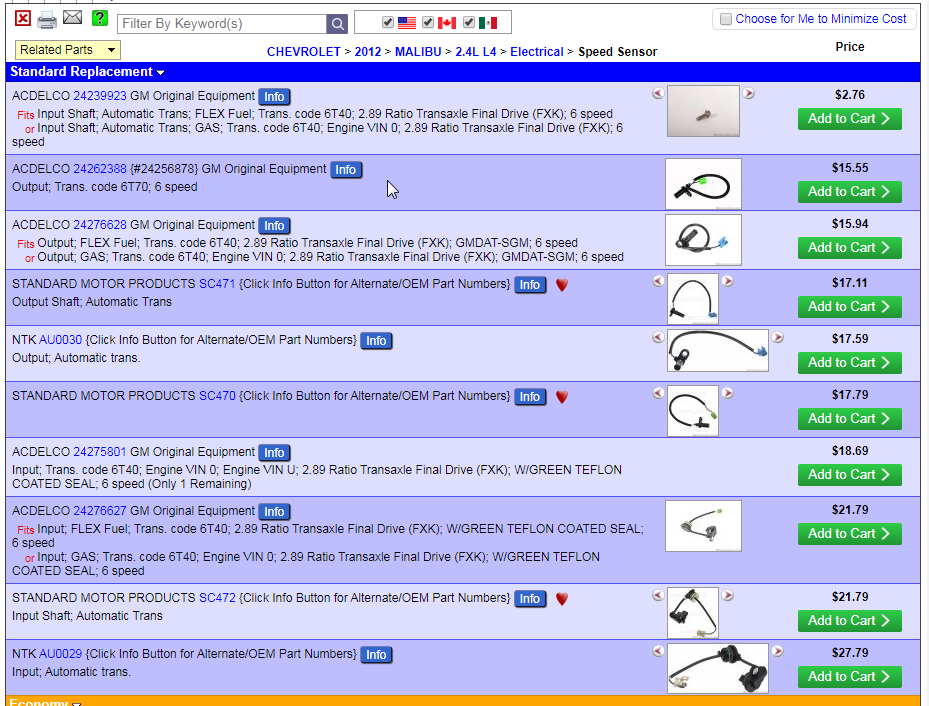Click heart icon for SC471
This screenshot has height=706, width=929.
562,285
